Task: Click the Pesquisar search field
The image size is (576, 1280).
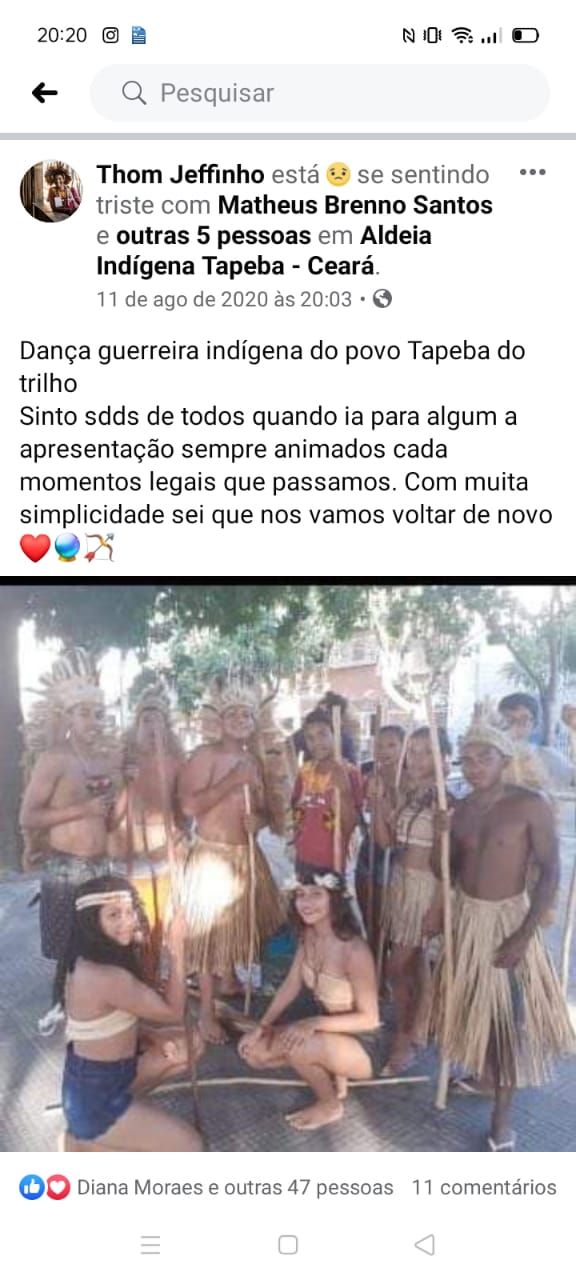Action: click(320, 93)
